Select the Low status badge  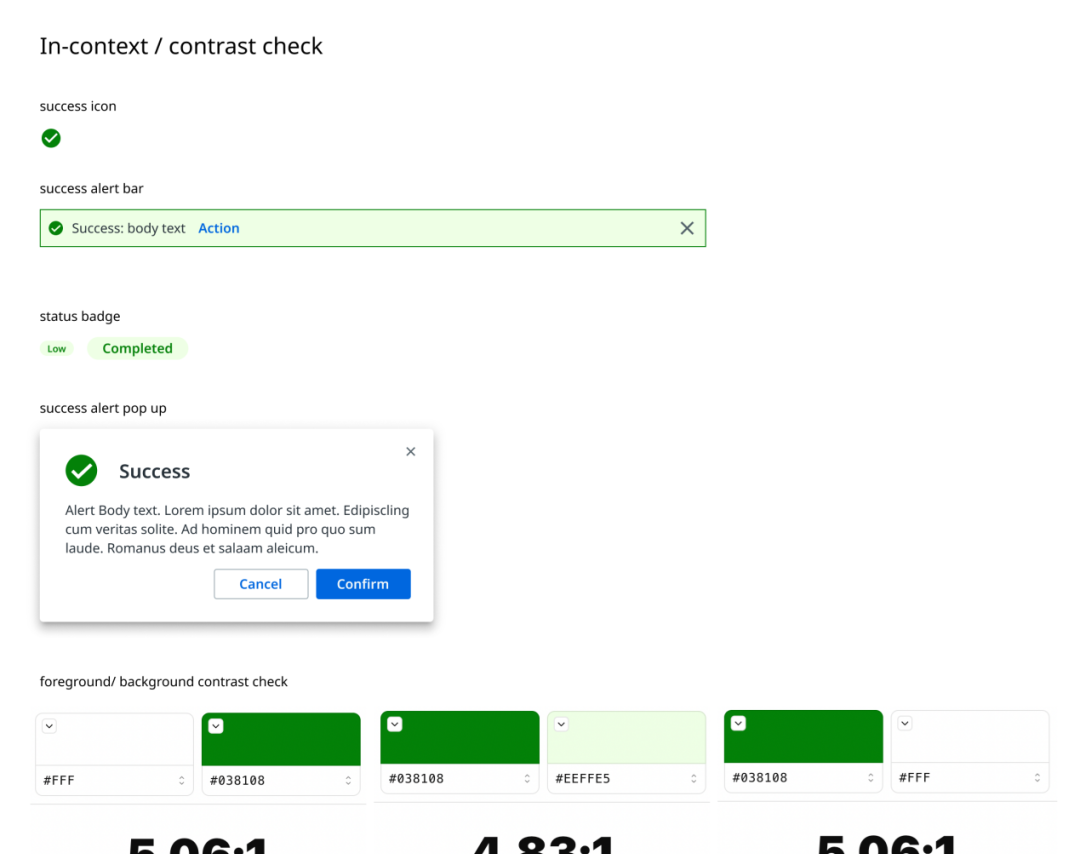(56, 348)
